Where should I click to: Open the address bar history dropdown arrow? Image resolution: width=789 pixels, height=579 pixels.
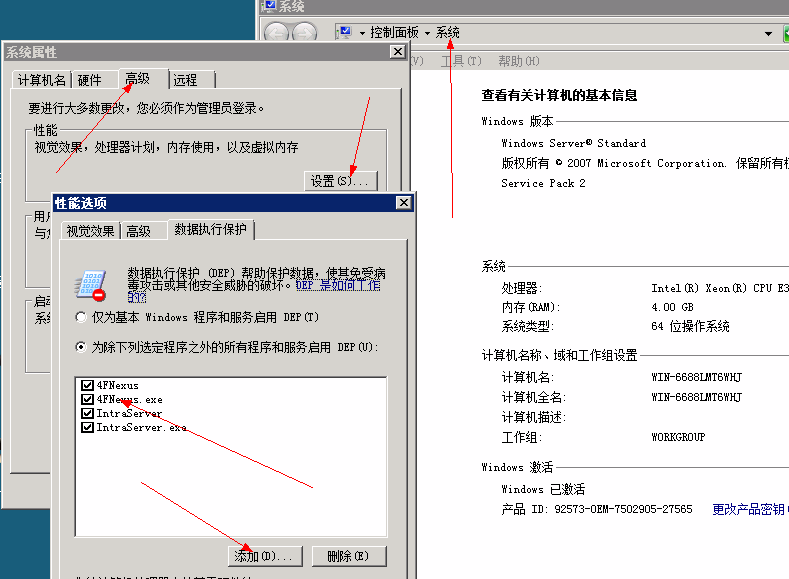click(768, 33)
